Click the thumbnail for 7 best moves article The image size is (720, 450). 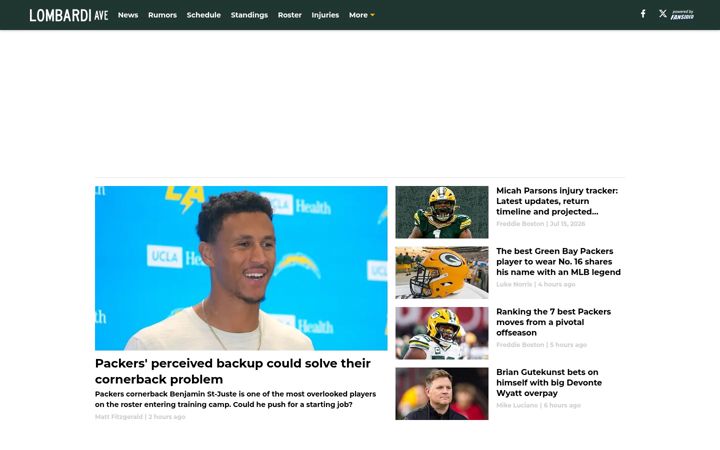tap(442, 333)
